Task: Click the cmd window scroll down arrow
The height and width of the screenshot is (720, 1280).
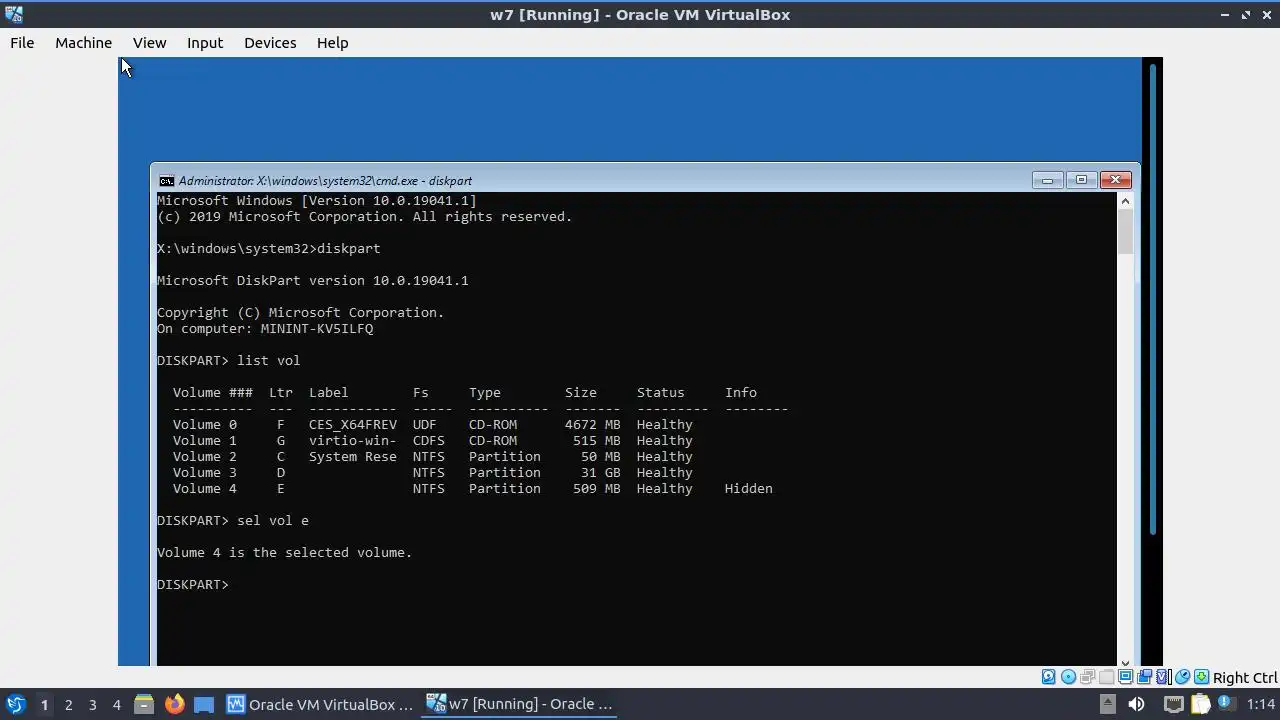Action: [1125, 662]
